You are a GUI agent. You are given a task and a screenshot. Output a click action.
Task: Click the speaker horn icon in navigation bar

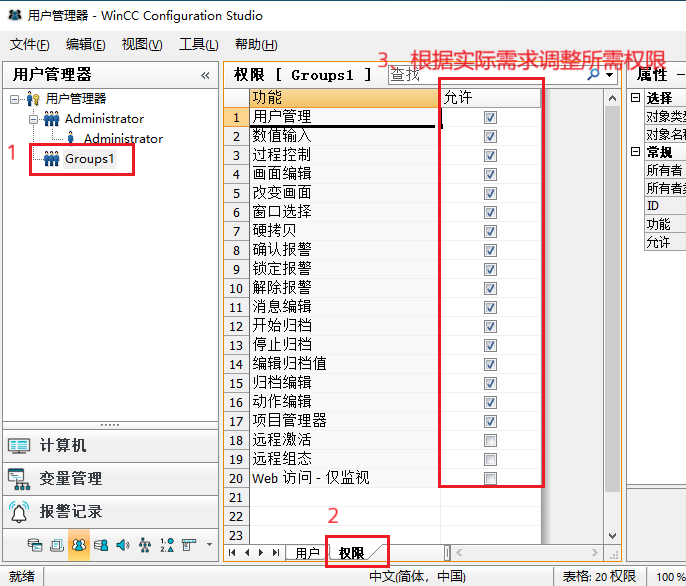point(123,545)
